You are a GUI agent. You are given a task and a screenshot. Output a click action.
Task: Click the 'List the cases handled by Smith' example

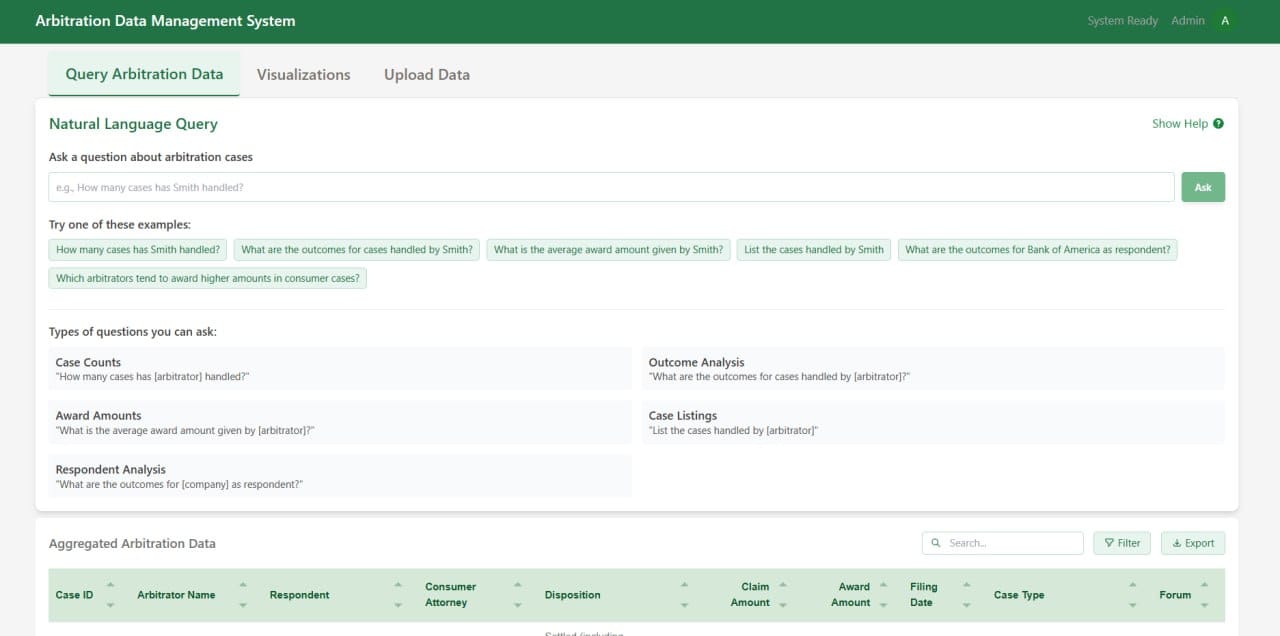click(813, 249)
